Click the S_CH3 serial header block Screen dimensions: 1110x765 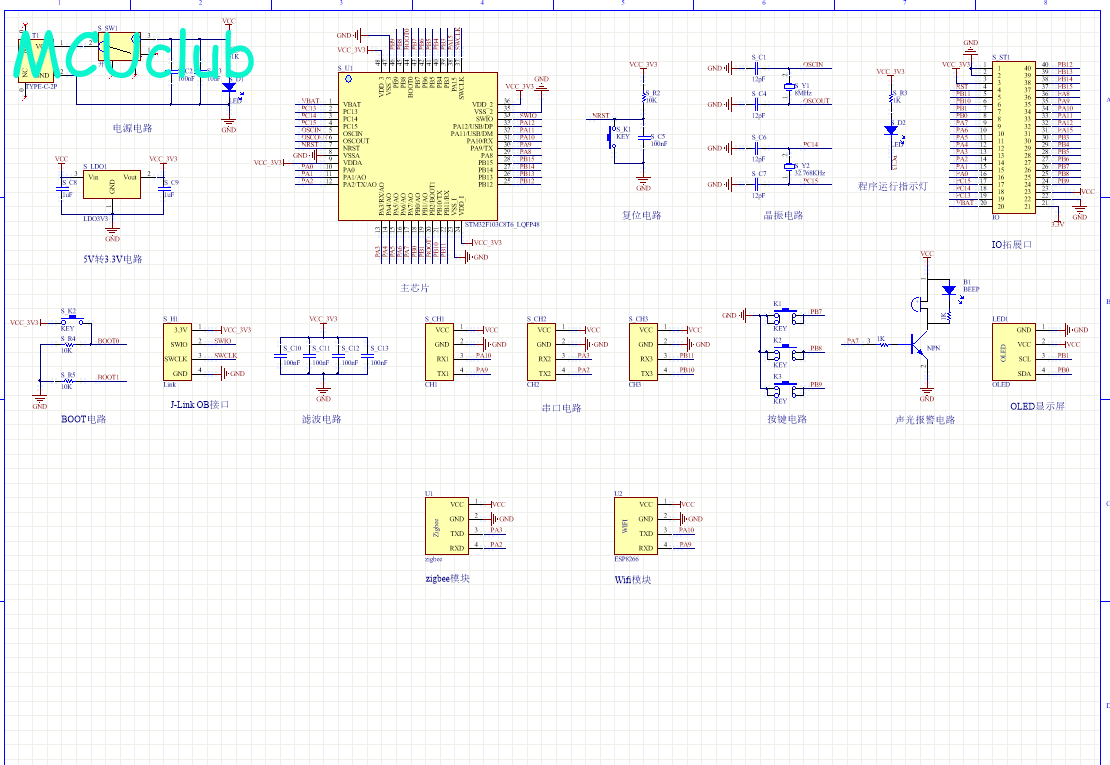click(643, 352)
